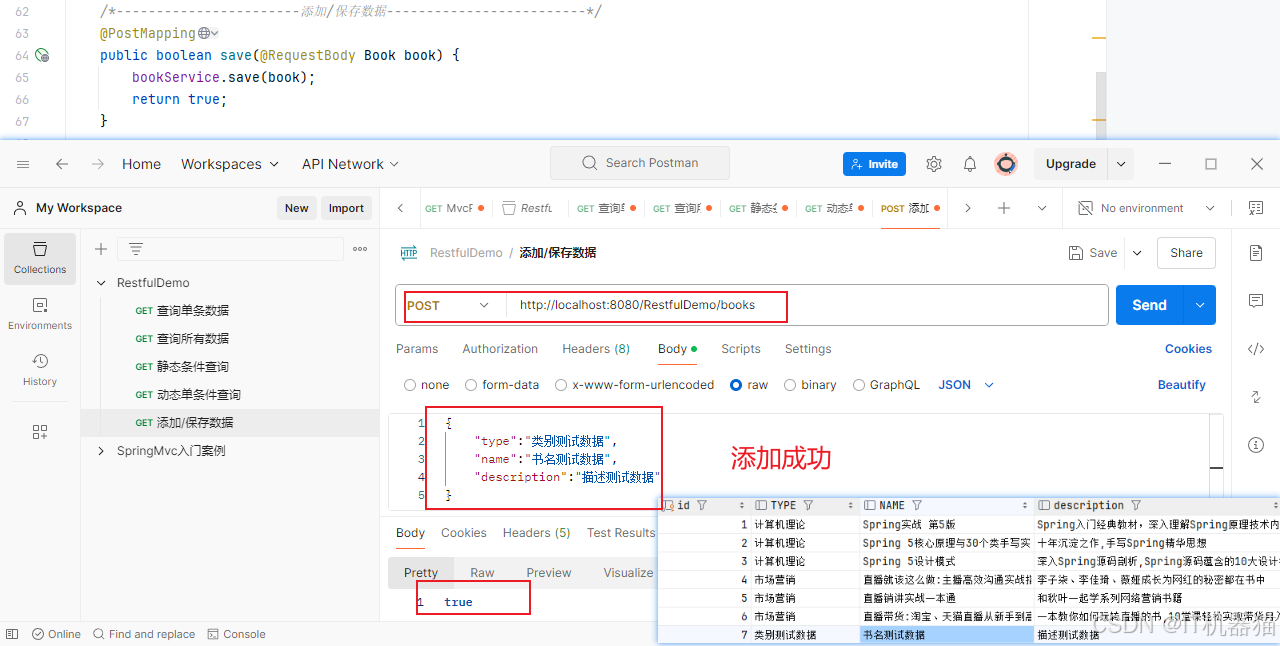Open the Send button dropdown arrow
The width and height of the screenshot is (1280, 646).
click(x=1200, y=305)
